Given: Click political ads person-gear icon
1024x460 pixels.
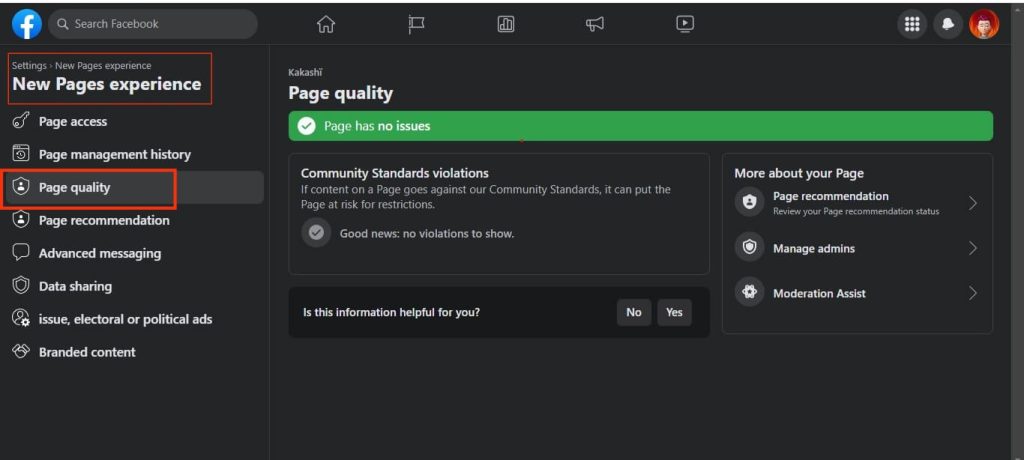Looking at the screenshot, I should click(21, 318).
